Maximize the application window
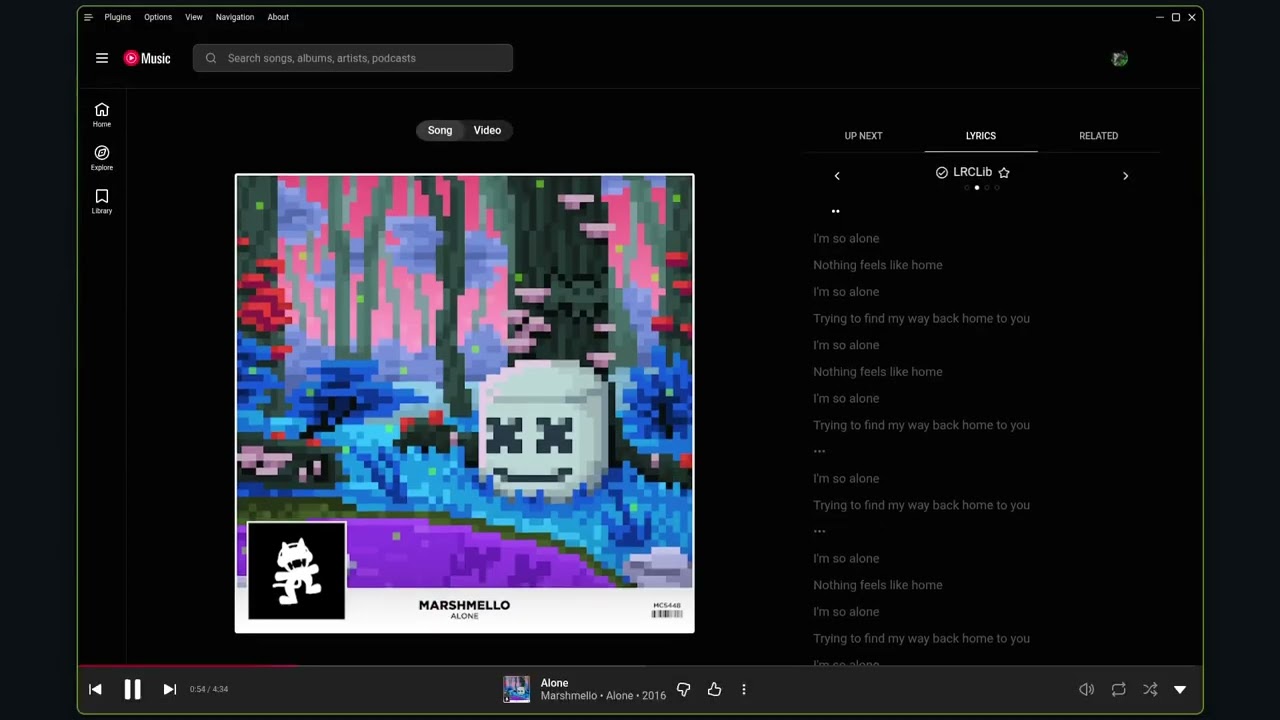Screen dimensions: 1280x720 tap(1176, 17)
